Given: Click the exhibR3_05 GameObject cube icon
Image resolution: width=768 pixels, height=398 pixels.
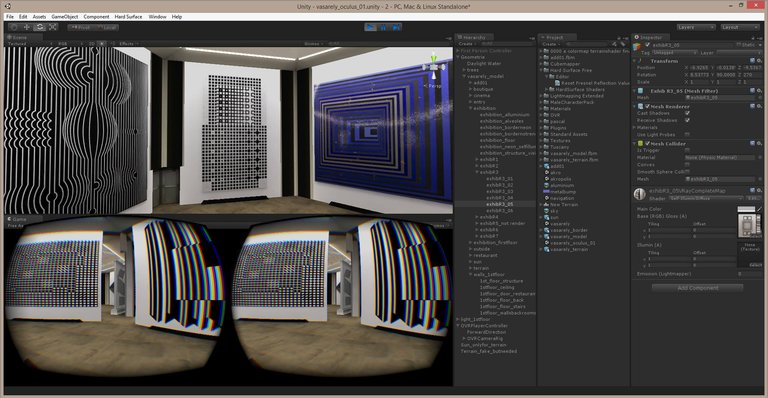Looking at the screenshot, I should click(x=637, y=47).
